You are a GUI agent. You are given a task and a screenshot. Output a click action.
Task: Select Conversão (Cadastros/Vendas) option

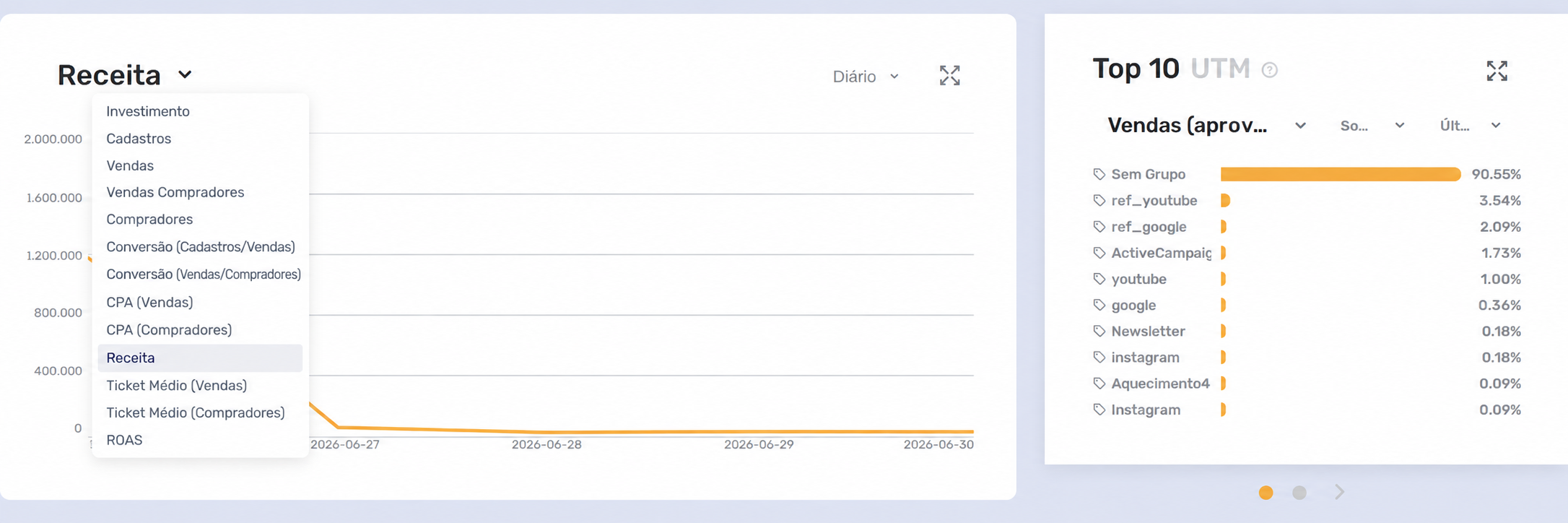(200, 246)
